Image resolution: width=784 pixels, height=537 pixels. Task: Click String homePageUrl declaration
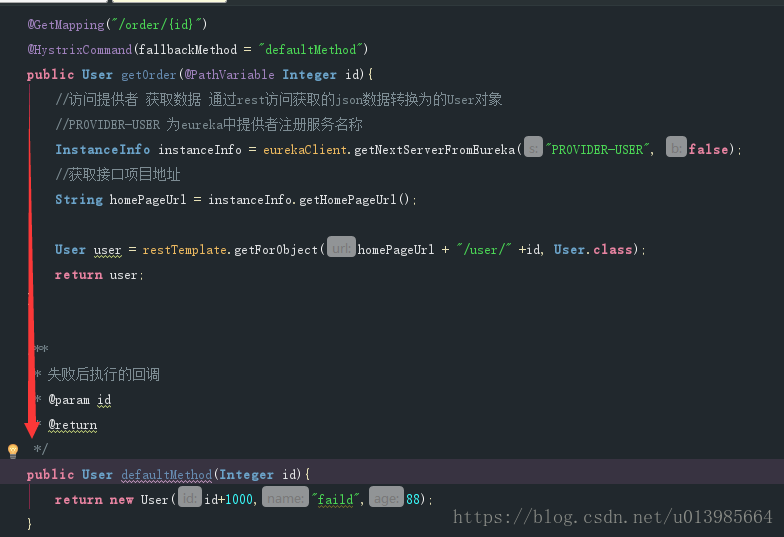coord(120,200)
